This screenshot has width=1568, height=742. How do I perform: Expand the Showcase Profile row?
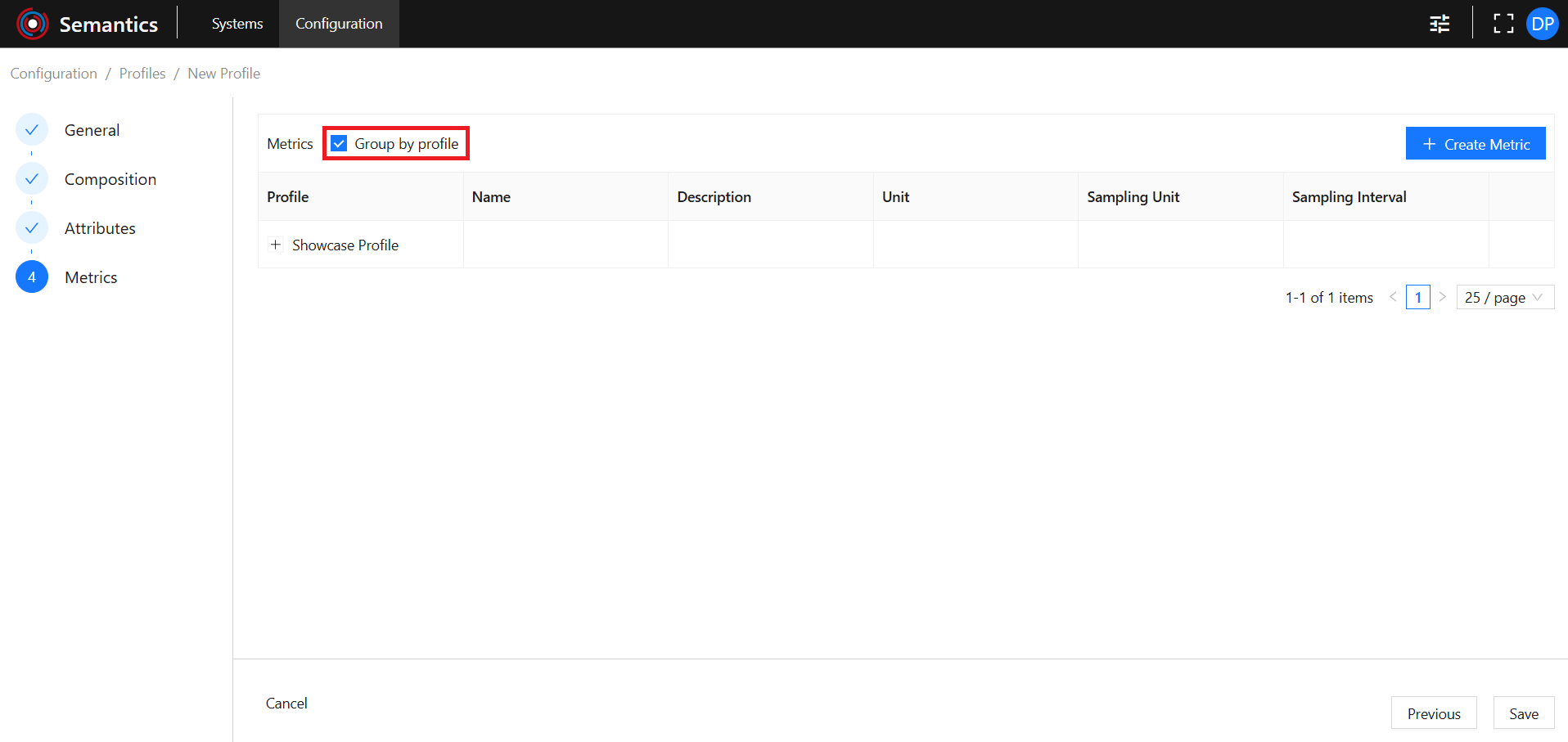276,245
